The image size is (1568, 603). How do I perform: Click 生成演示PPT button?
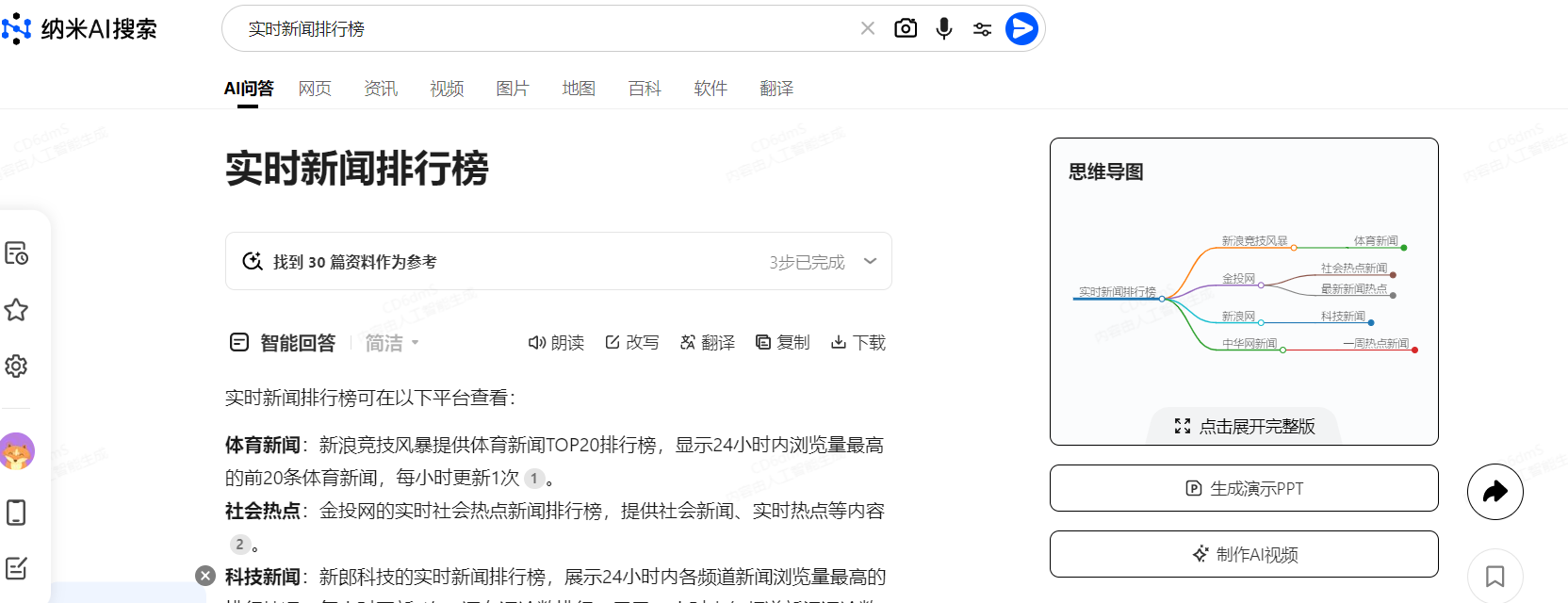point(1244,488)
